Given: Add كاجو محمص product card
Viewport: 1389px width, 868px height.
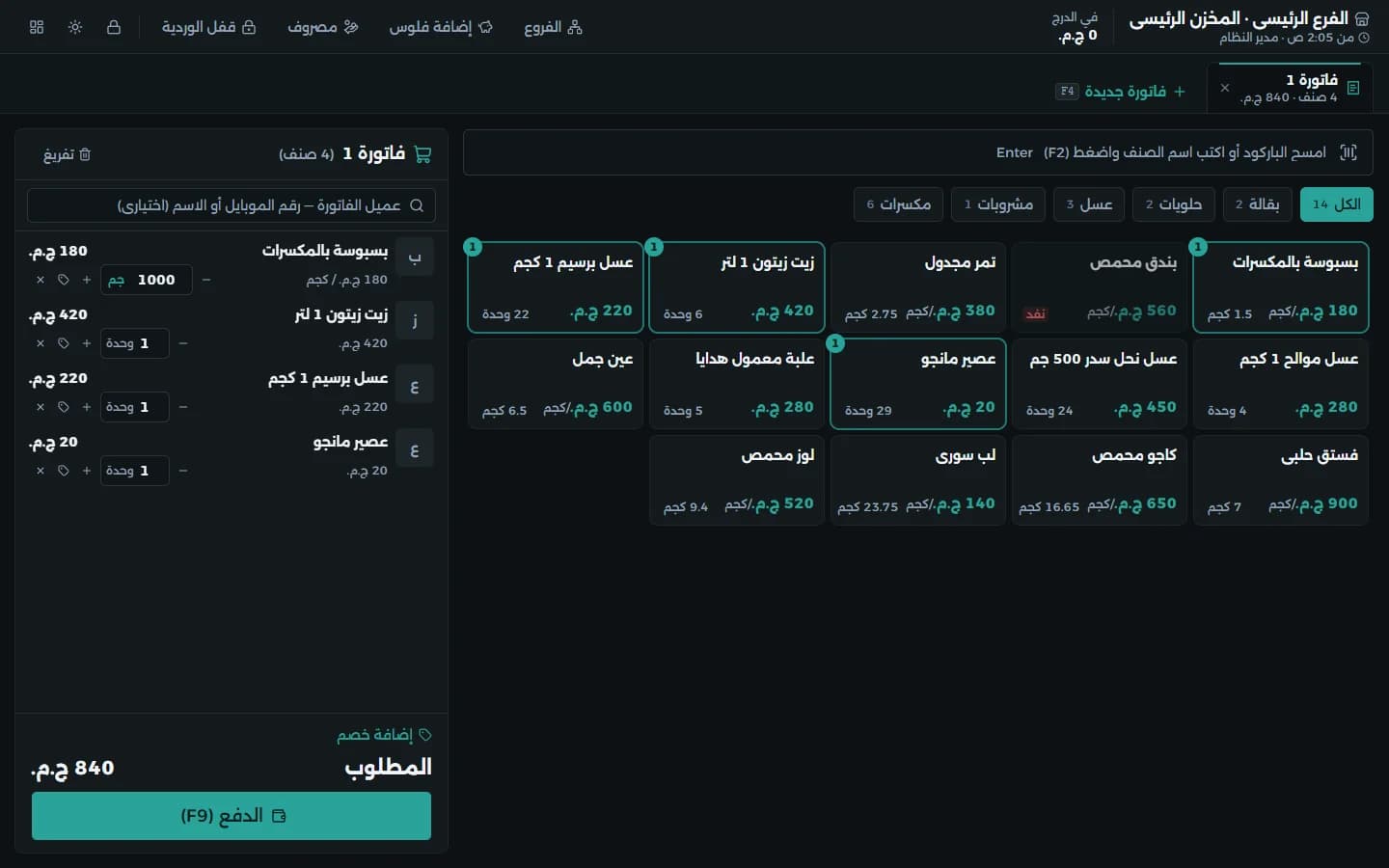Looking at the screenshot, I should (1100, 480).
